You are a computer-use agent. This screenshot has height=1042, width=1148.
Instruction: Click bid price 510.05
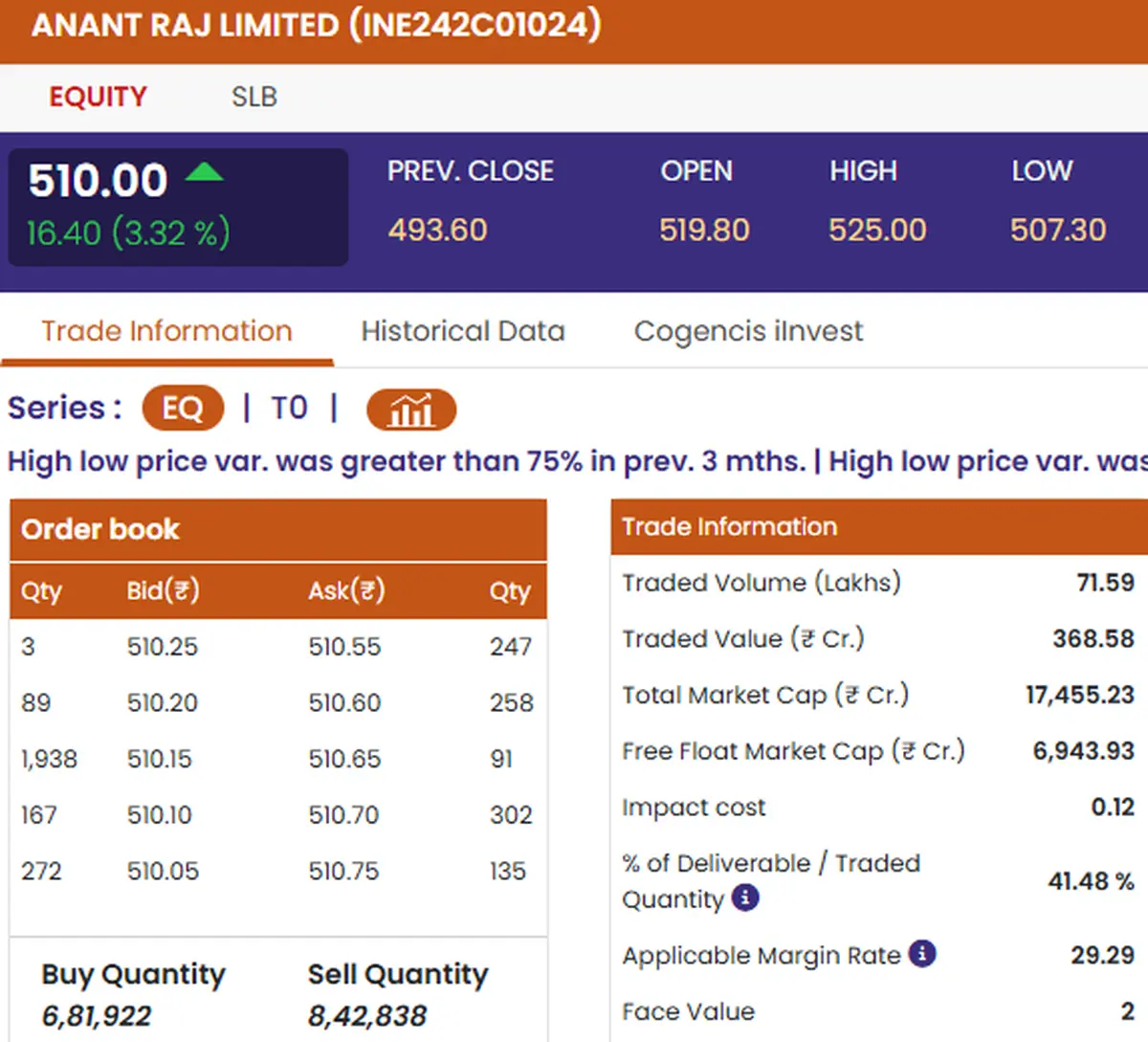pyautogui.click(x=163, y=872)
